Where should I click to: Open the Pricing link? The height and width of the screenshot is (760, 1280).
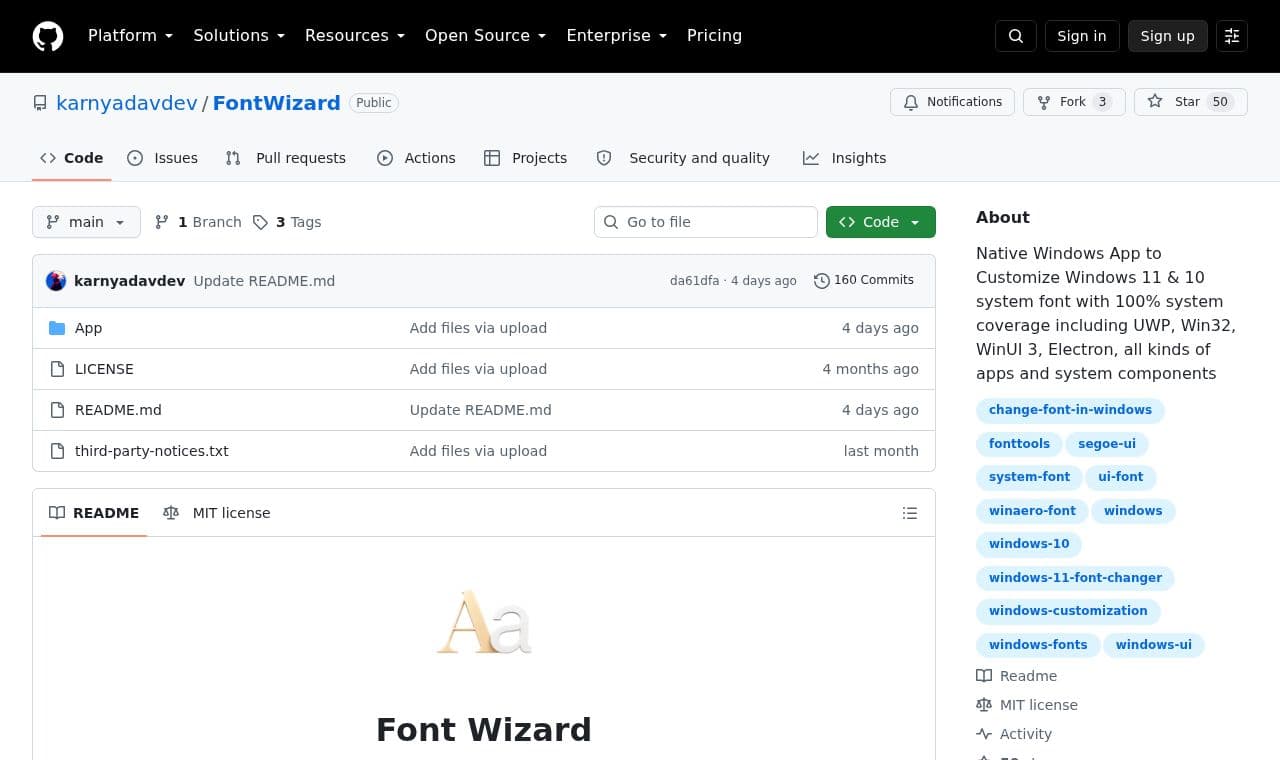coord(714,36)
